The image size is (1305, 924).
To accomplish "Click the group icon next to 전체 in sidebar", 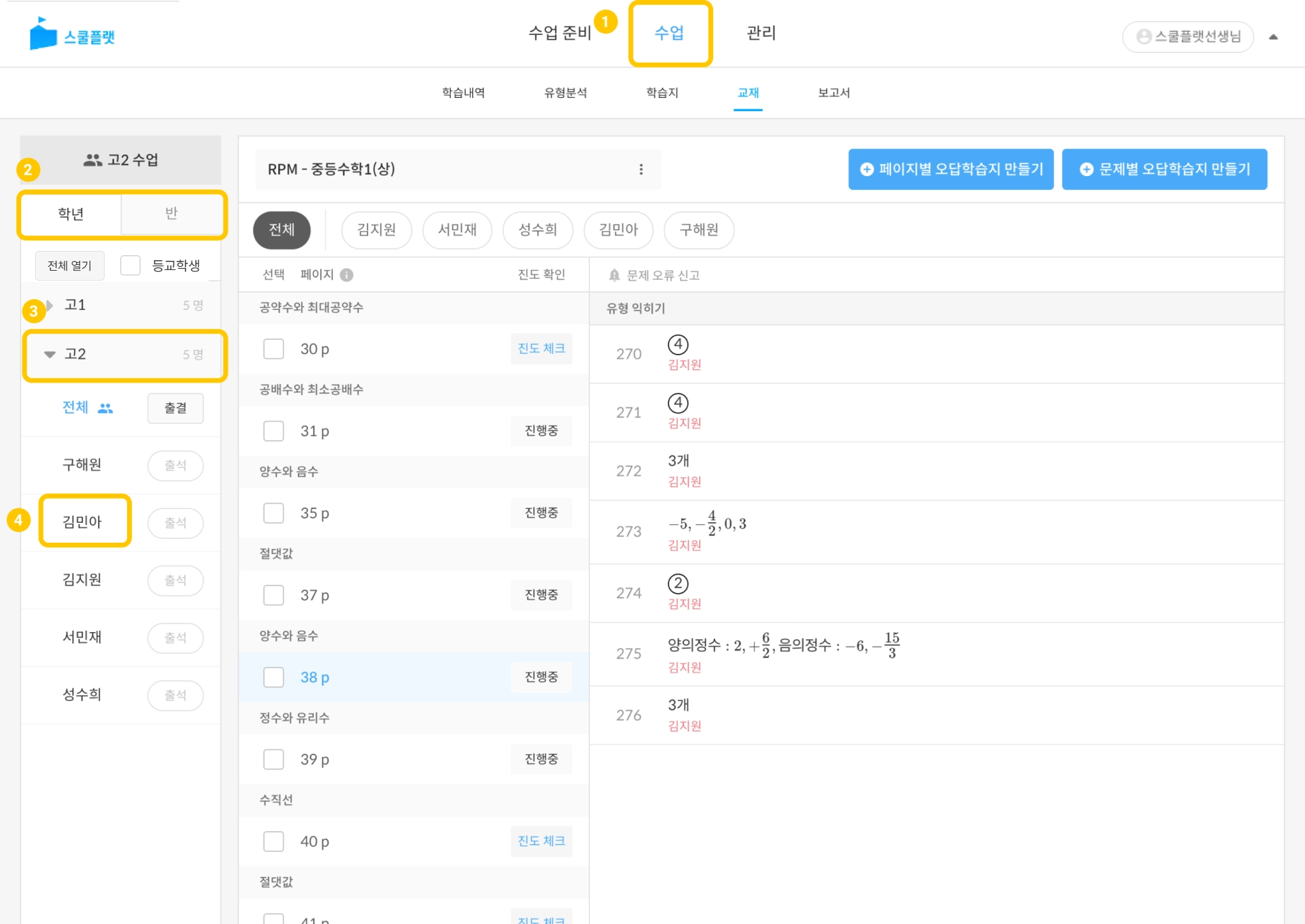I will [105, 408].
